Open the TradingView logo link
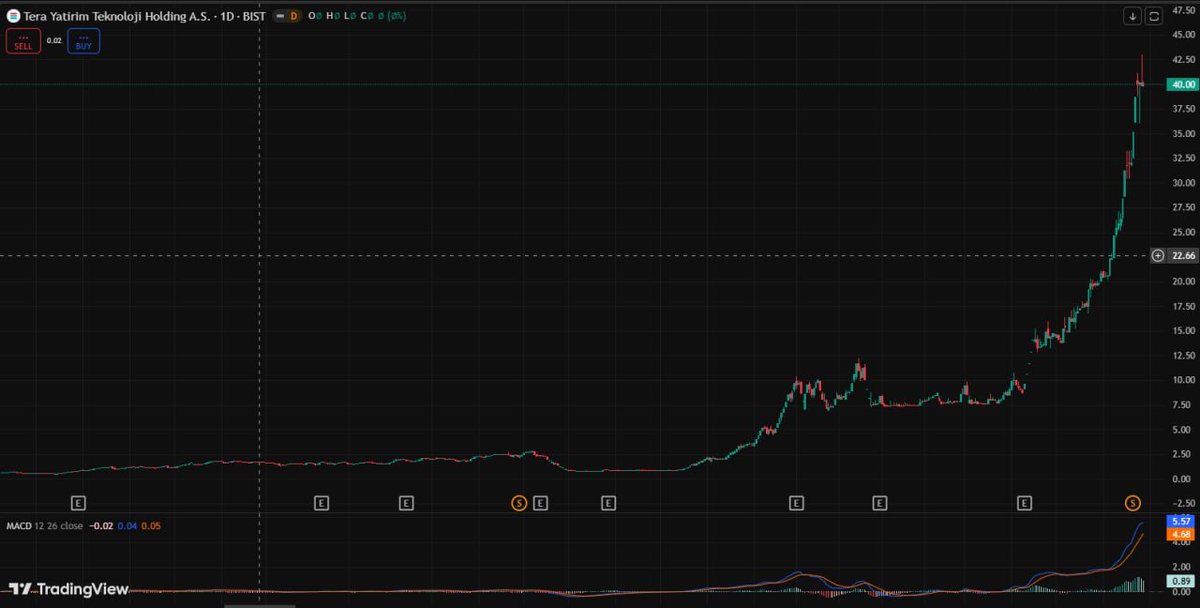Viewport: 1200px width, 608px height. tap(68, 589)
